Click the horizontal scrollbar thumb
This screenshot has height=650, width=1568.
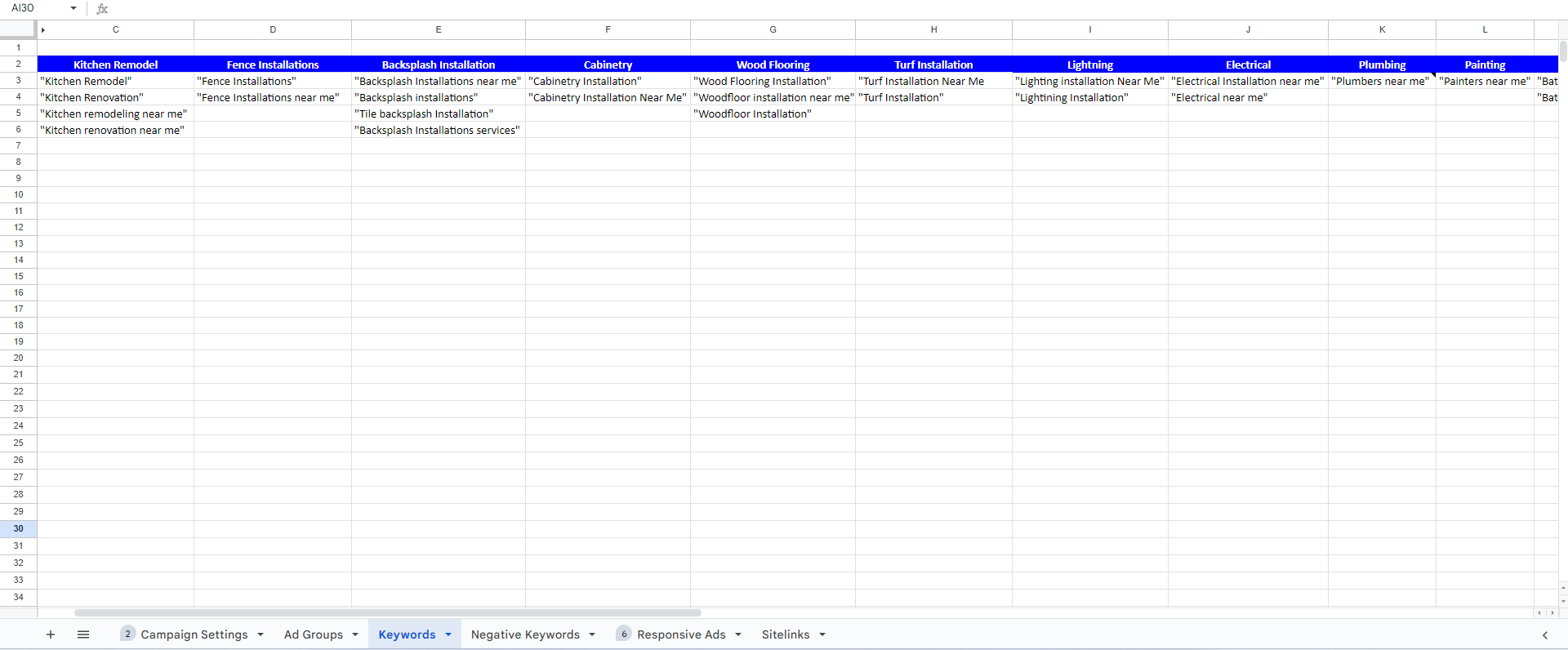pyautogui.click(x=388, y=612)
